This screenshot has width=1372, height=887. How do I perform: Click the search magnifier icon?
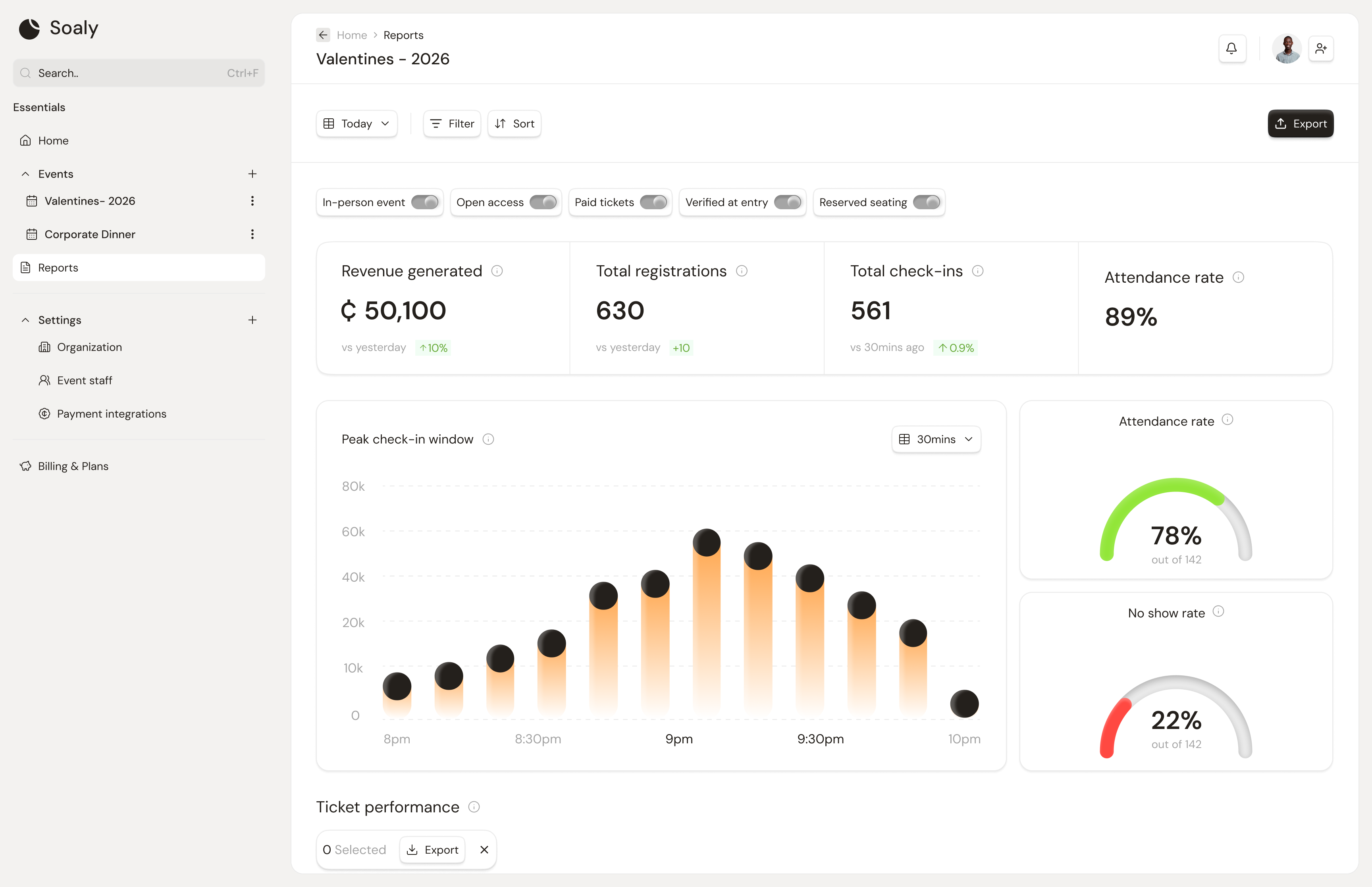click(x=25, y=73)
